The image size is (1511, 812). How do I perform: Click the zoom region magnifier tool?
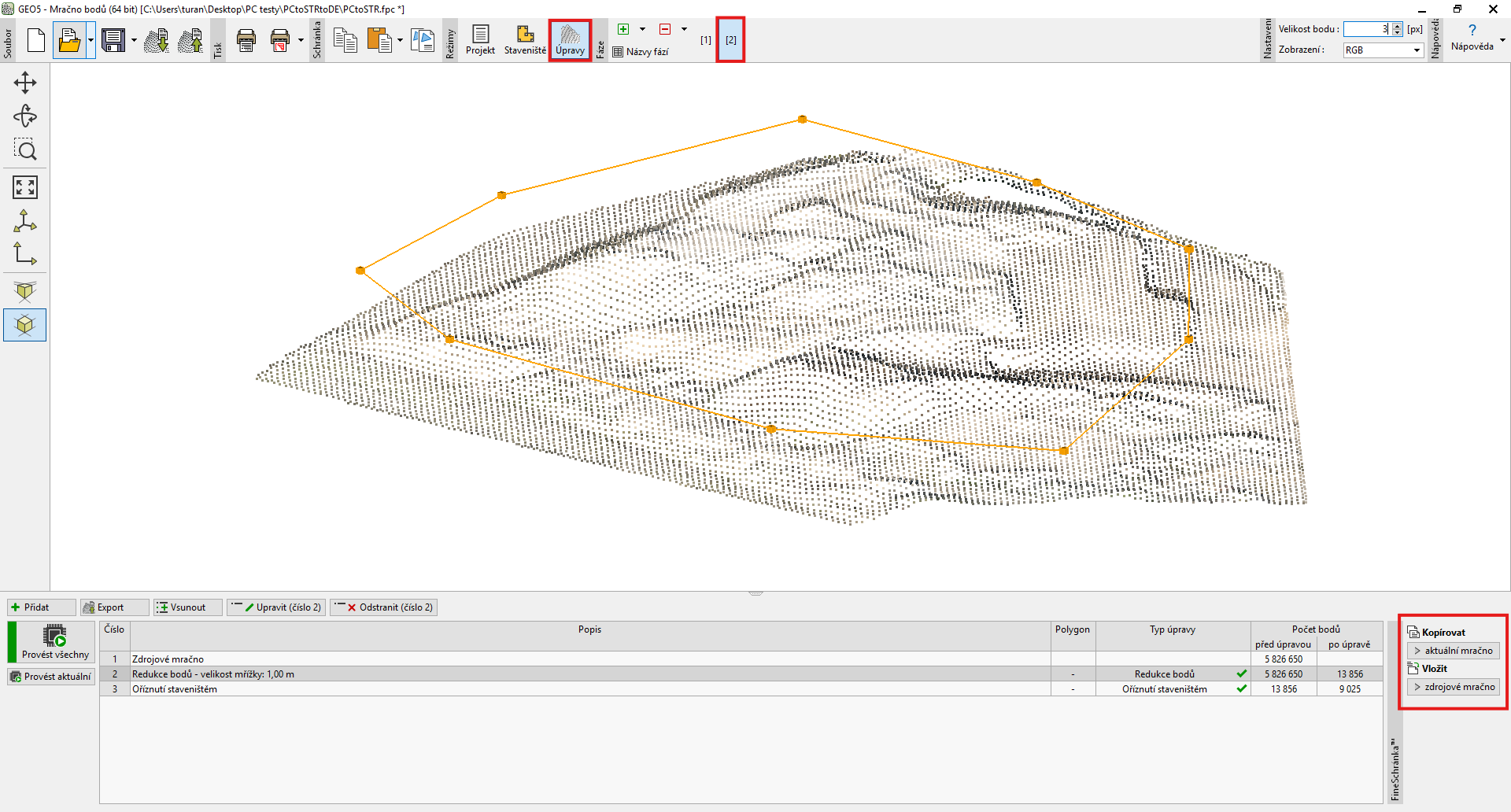click(25, 149)
